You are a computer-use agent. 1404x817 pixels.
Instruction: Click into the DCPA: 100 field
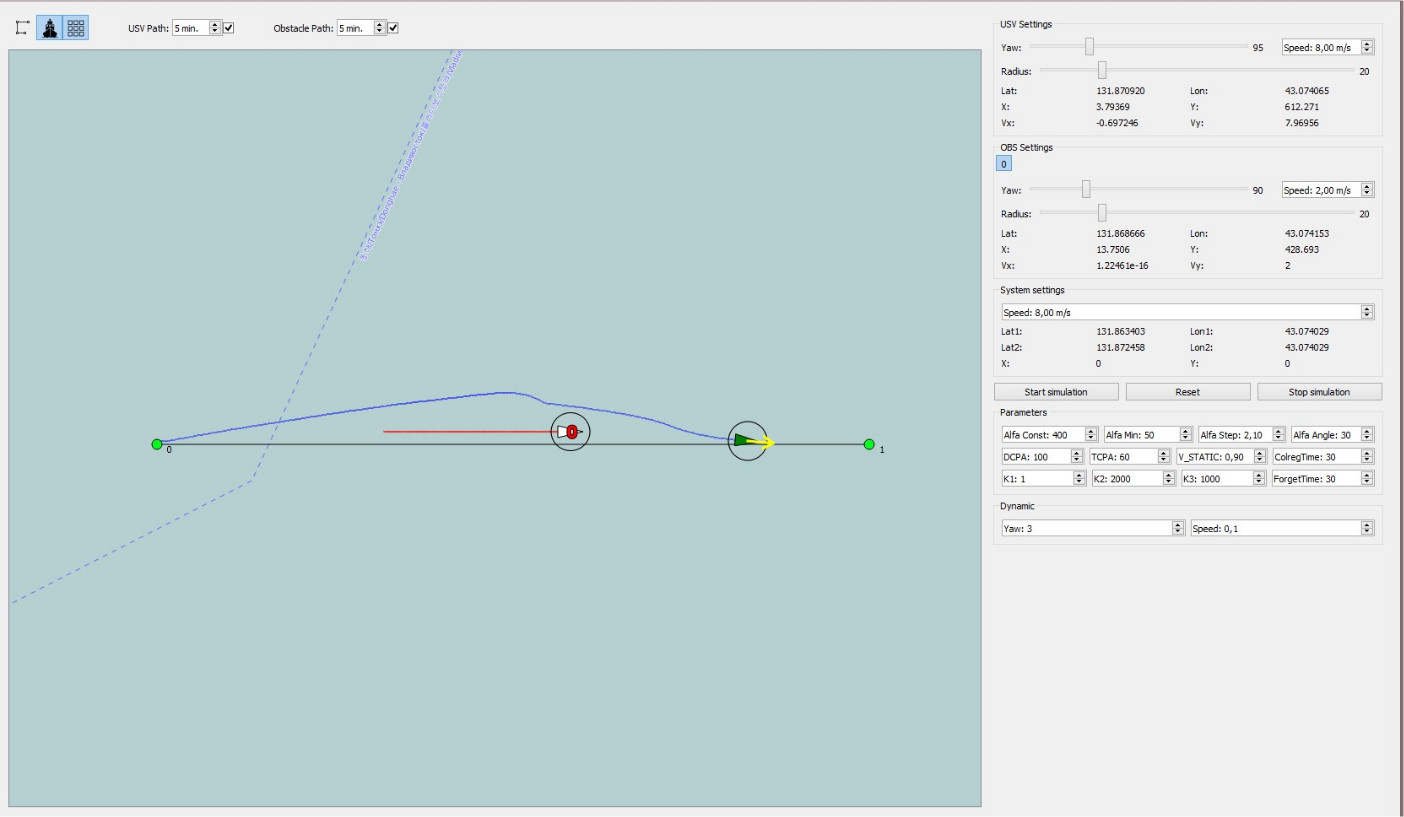pos(1035,457)
